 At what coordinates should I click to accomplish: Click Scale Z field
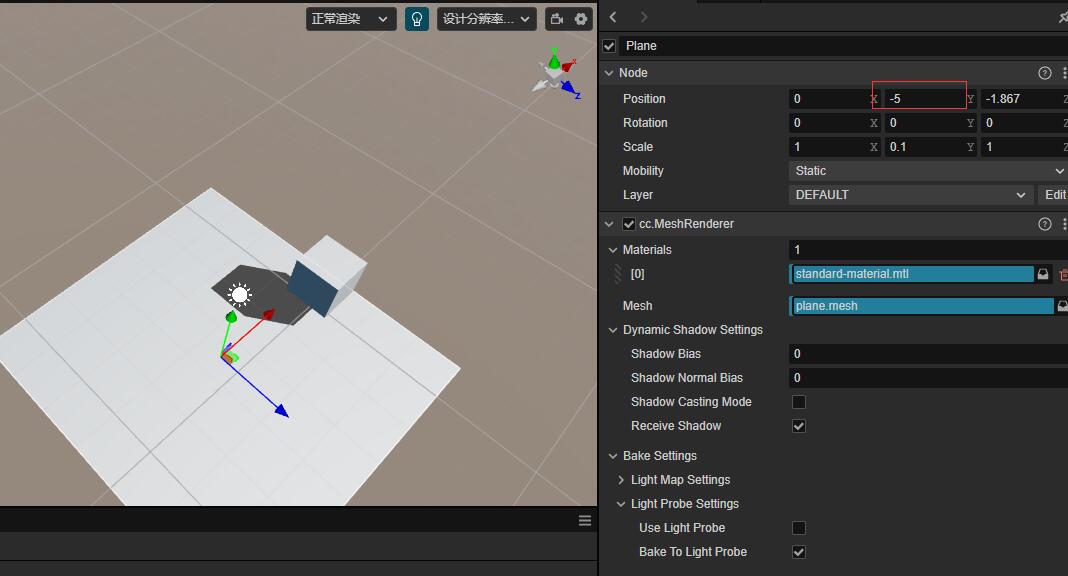click(1024, 147)
